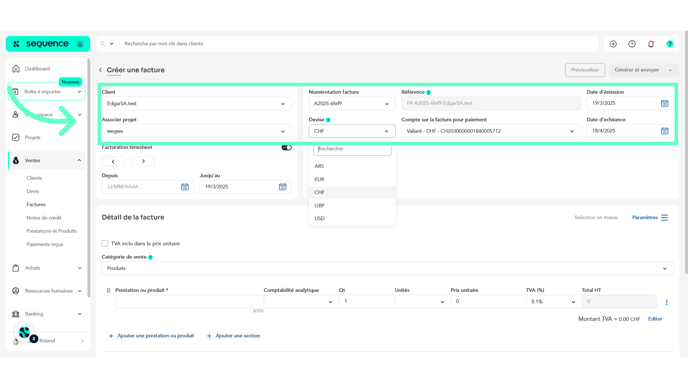
Task: Open the Dashboard home icon
Action: pos(16,68)
